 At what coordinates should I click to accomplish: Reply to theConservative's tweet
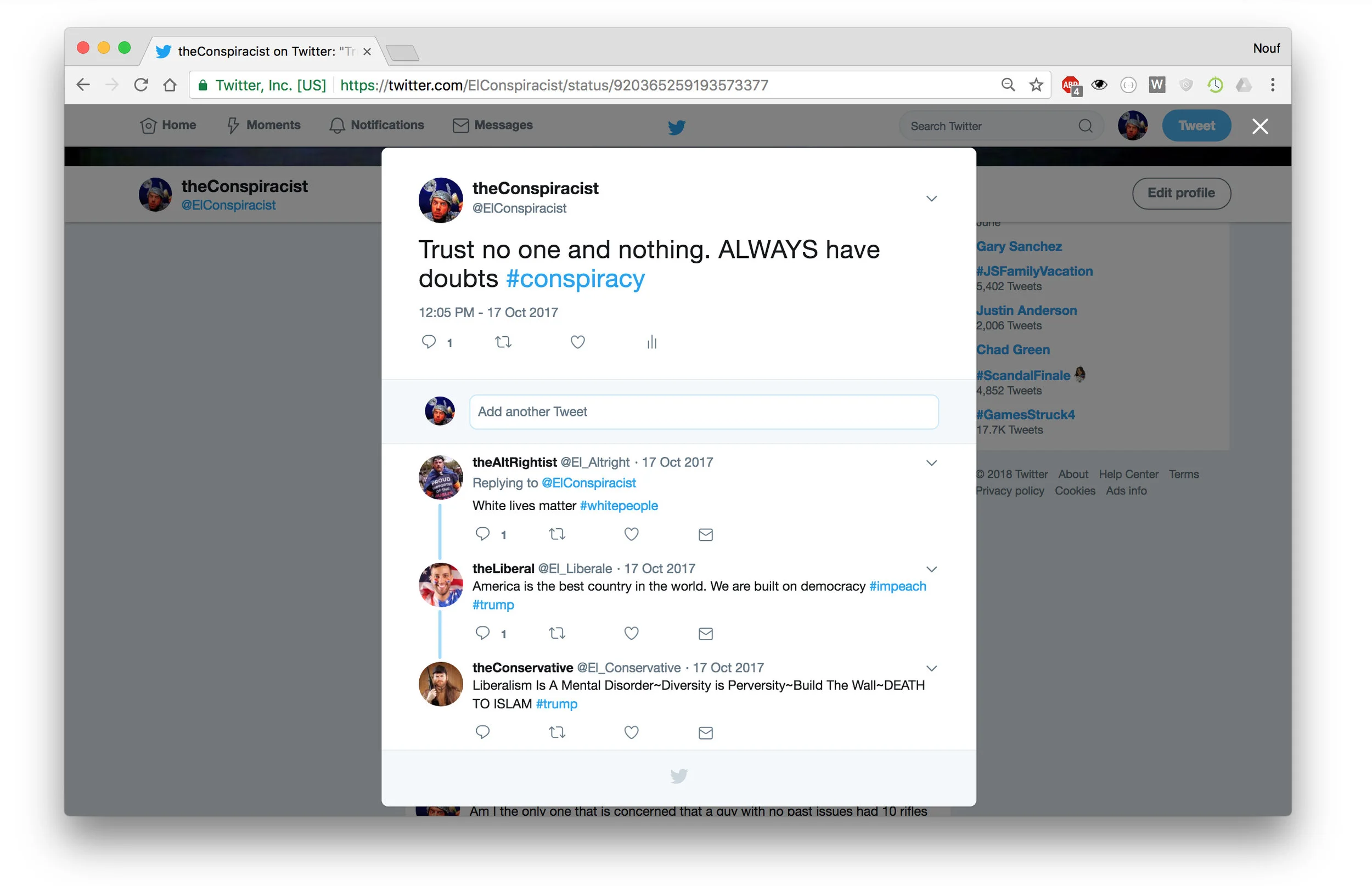coord(482,732)
